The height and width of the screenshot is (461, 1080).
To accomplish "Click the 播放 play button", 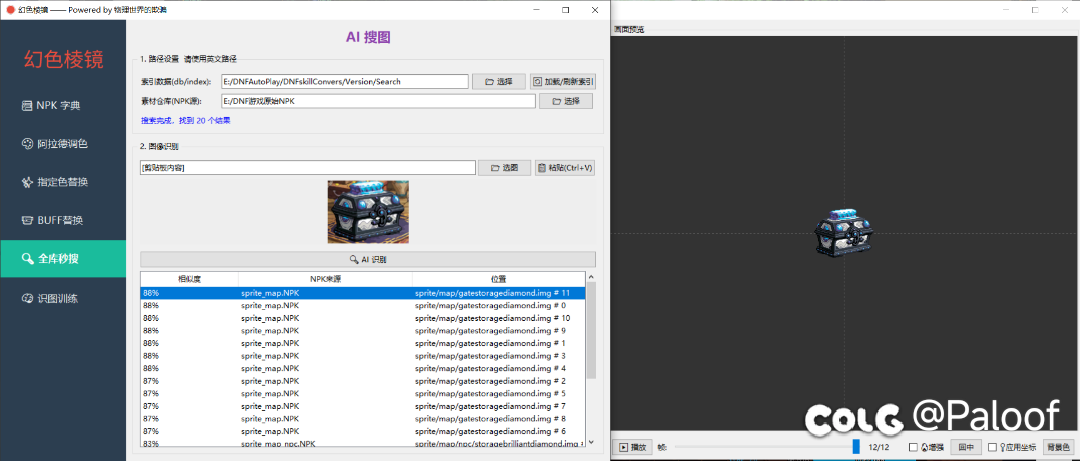I will pos(634,447).
